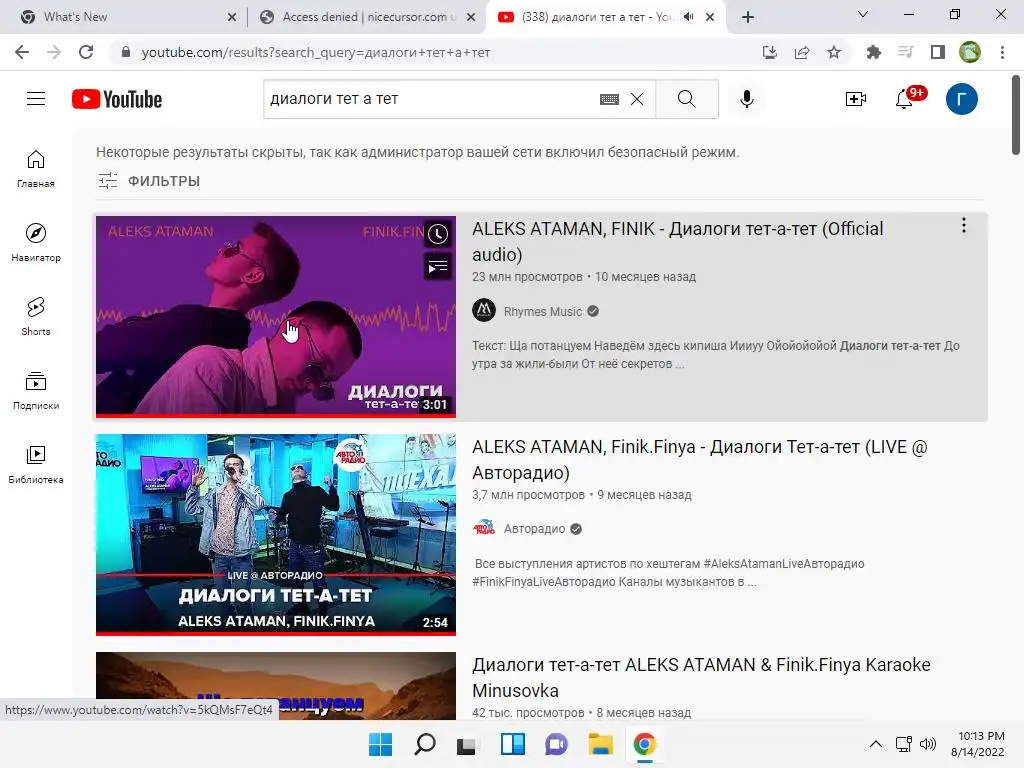Run search with magnifier button
1024x768 pixels.
click(x=686, y=99)
